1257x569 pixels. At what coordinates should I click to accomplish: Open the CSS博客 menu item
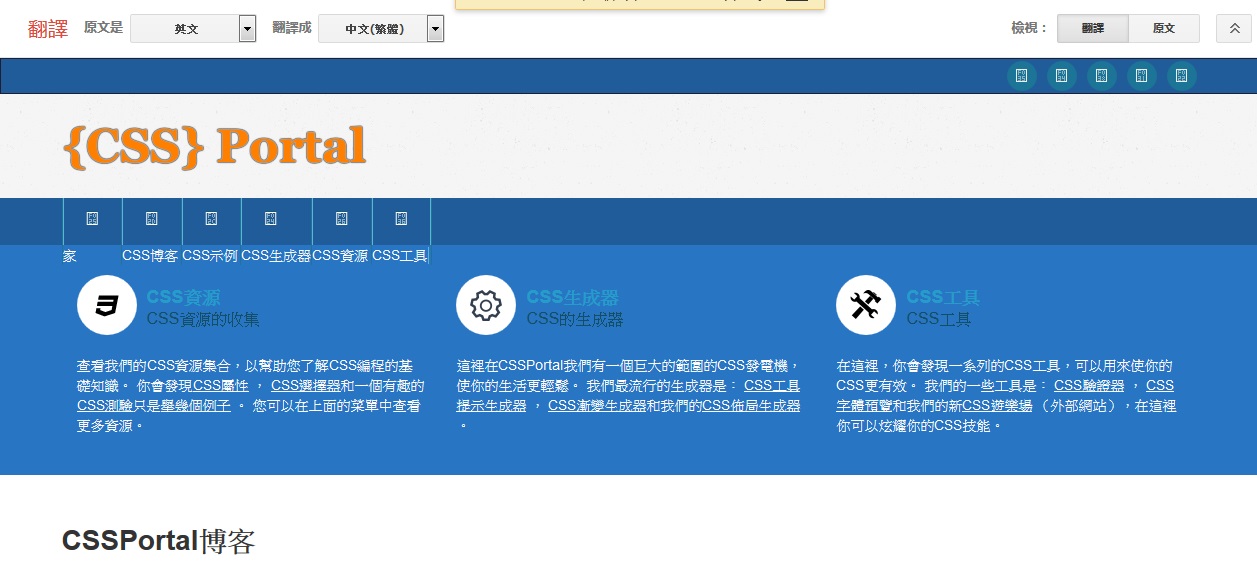pos(150,256)
